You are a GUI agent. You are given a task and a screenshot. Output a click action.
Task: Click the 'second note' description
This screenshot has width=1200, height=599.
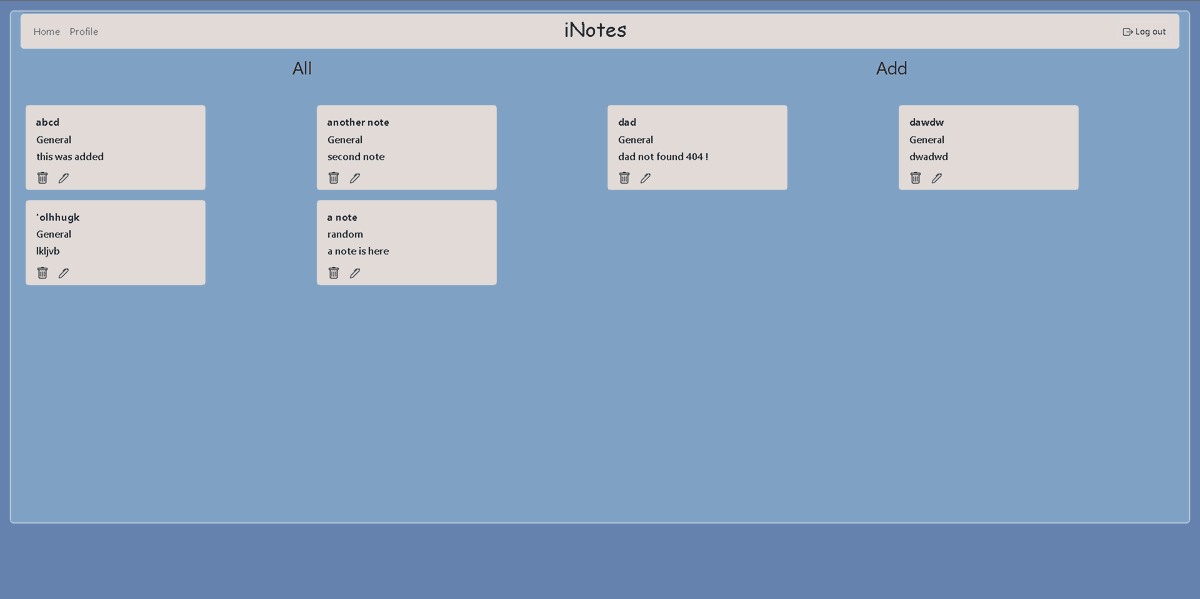[x=356, y=157]
